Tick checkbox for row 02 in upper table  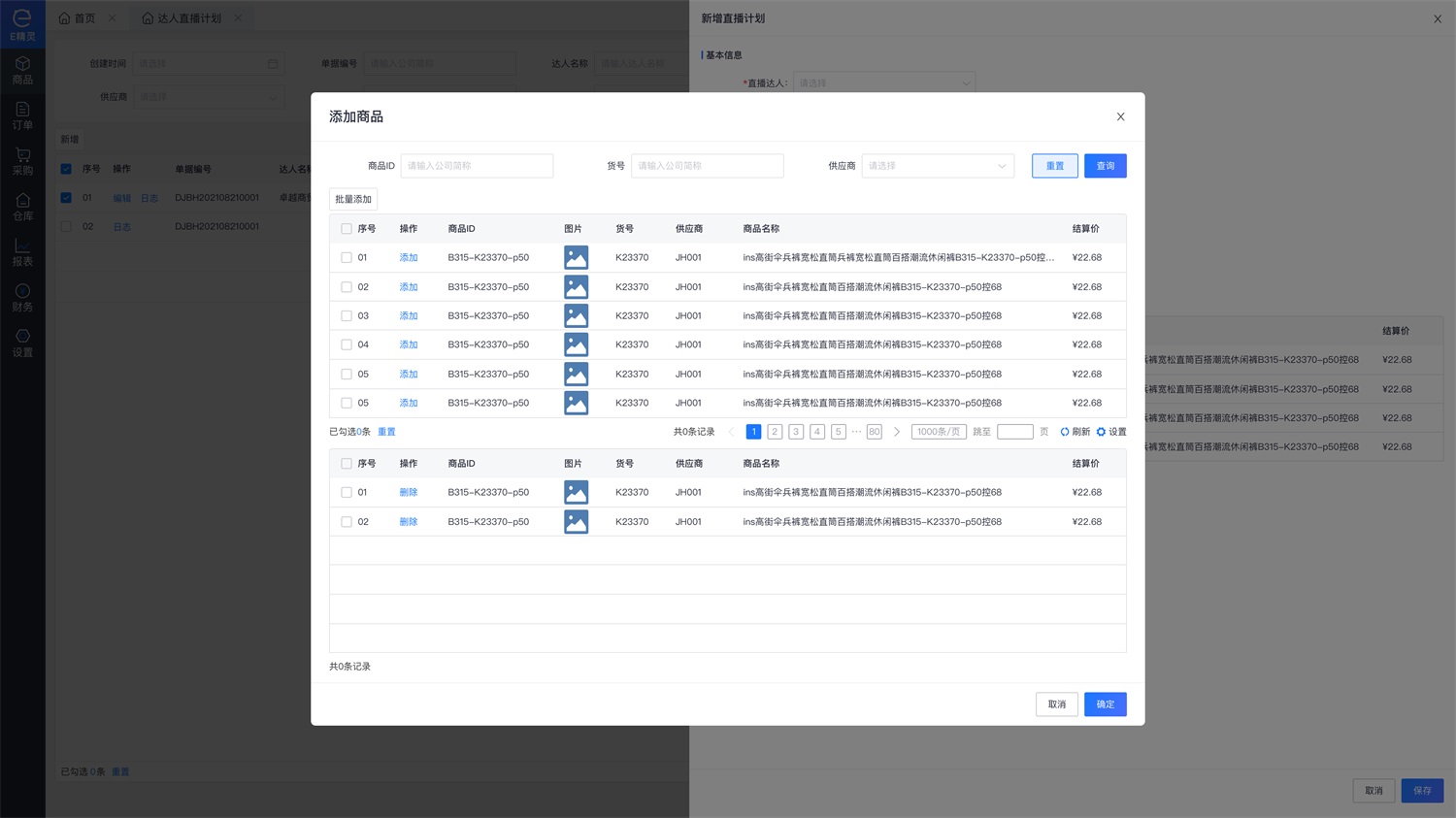pos(347,287)
